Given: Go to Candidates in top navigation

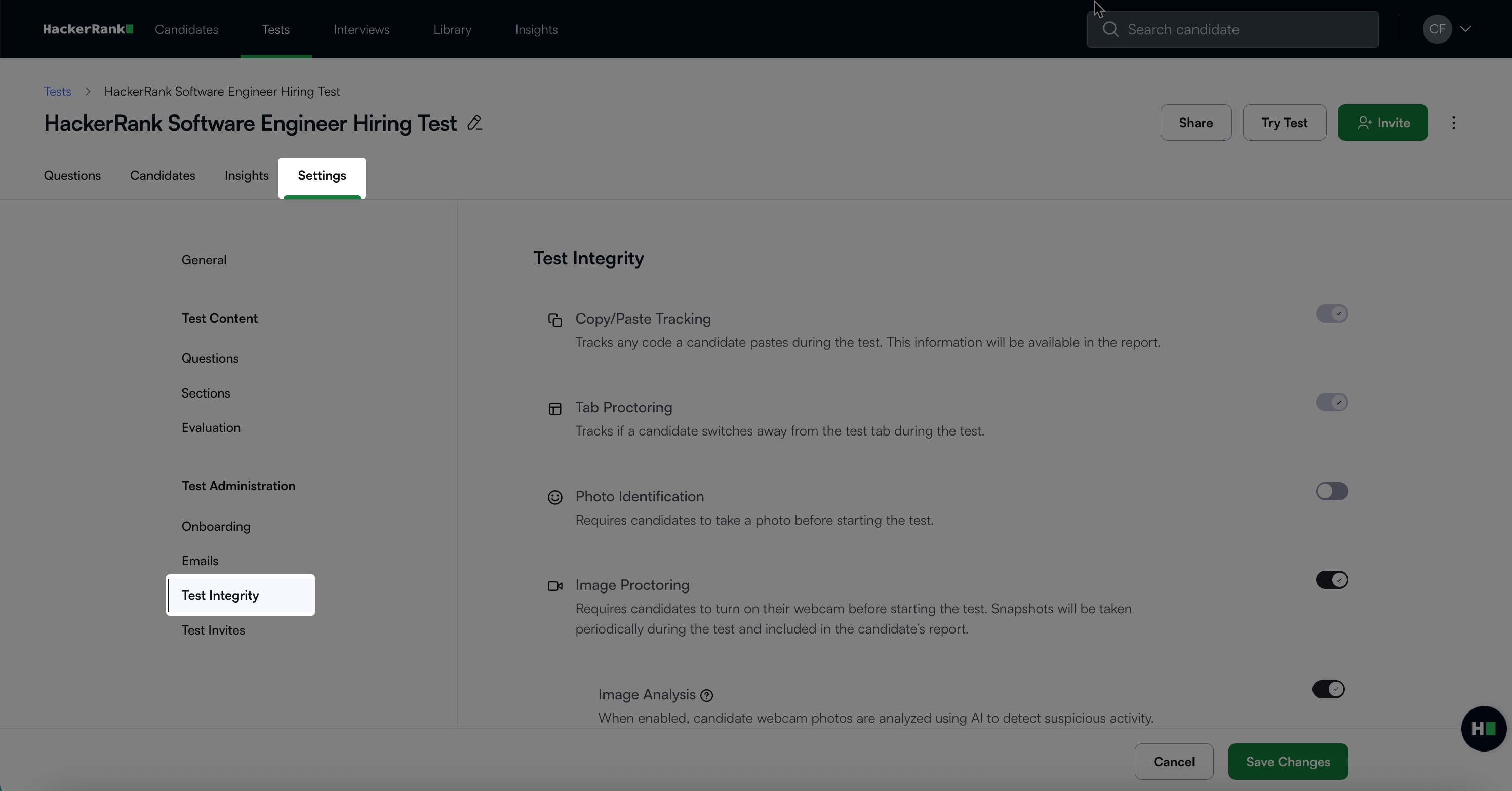Looking at the screenshot, I should click(x=187, y=29).
